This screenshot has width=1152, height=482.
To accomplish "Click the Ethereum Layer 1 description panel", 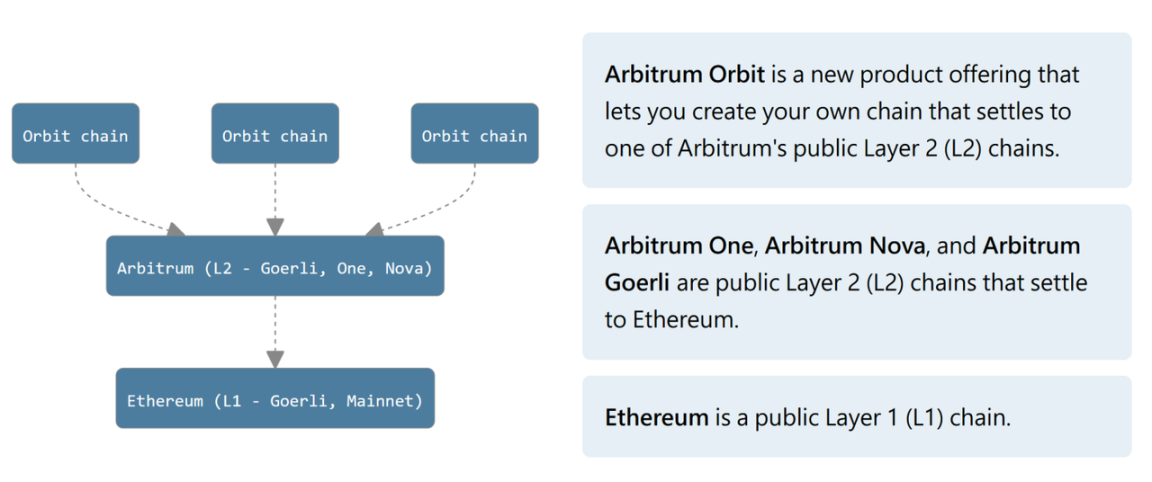I will coord(857,417).
